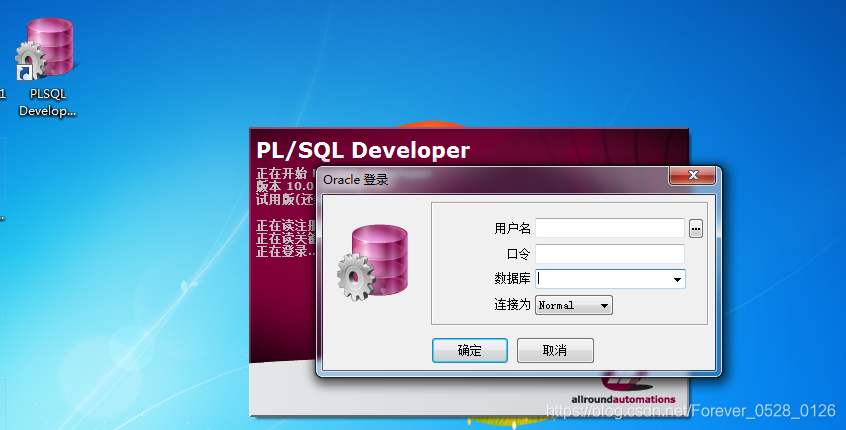This screenshot has width=846, height=430.
Task: Click the allroundautomations logo text
Action: [623, 400]
